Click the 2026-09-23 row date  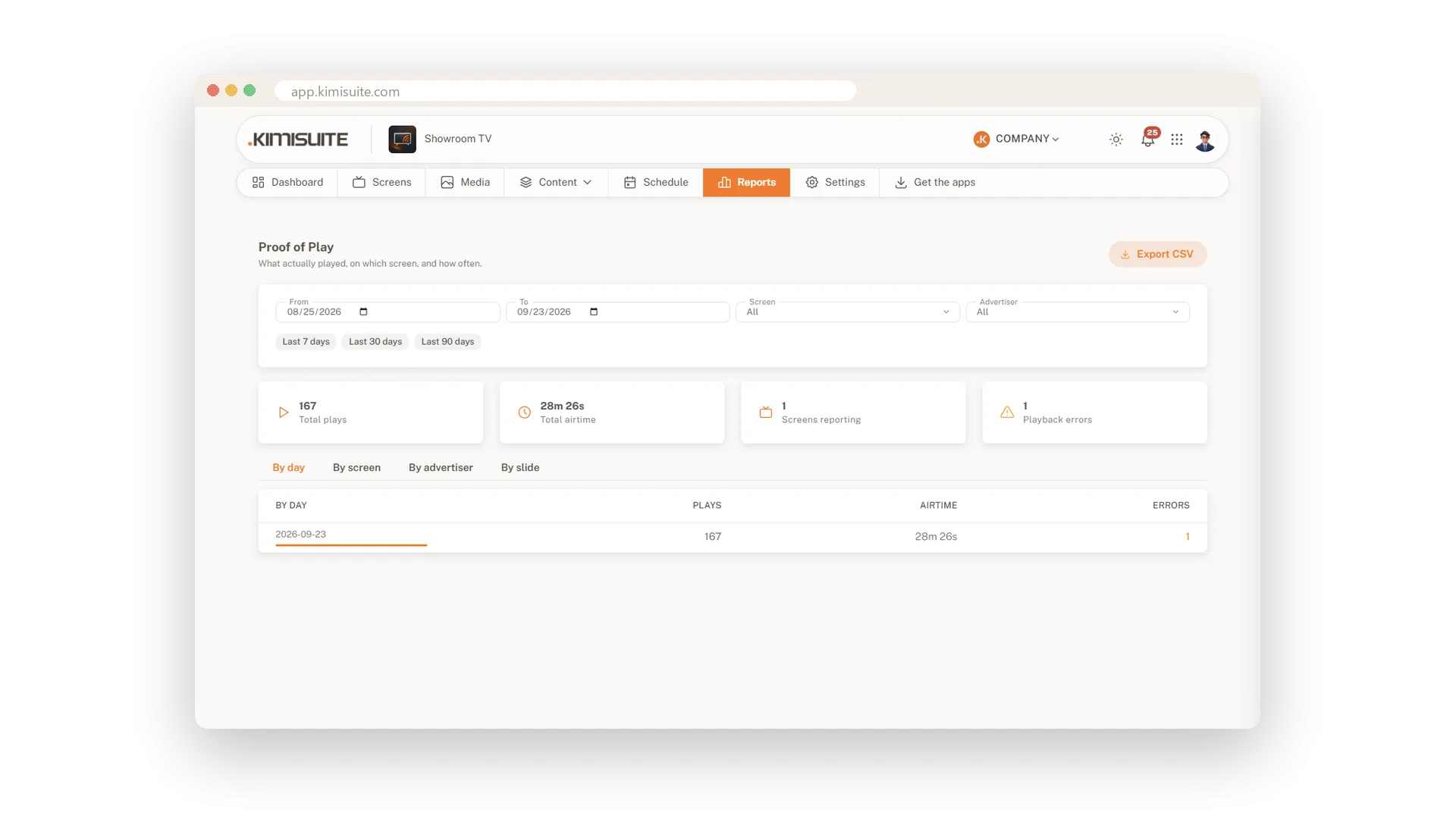(300, 535)
